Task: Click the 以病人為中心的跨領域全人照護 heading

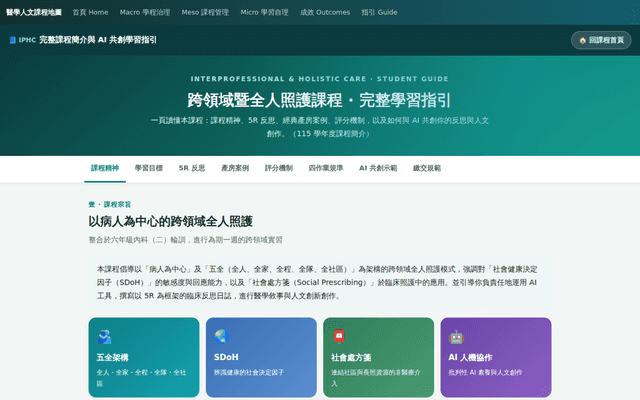Action: coord(171,222)
